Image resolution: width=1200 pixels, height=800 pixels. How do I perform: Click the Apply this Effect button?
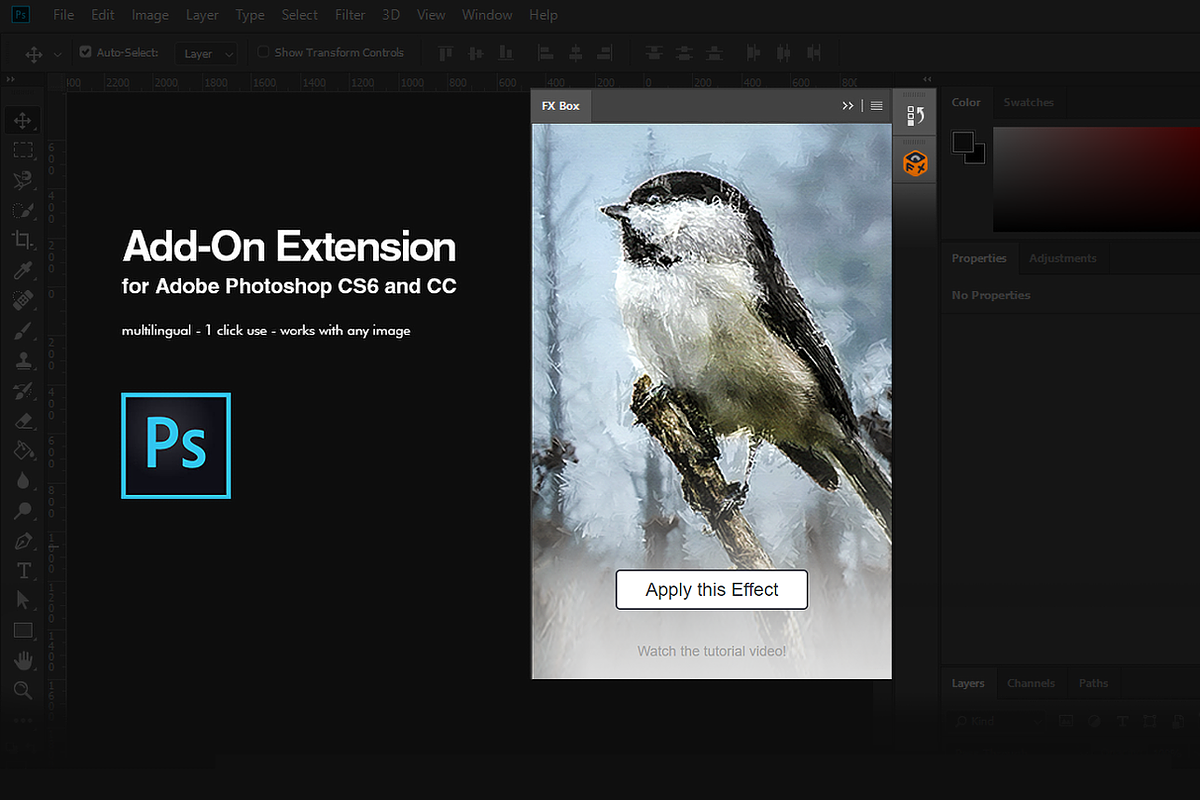click(x=711, y=589)
